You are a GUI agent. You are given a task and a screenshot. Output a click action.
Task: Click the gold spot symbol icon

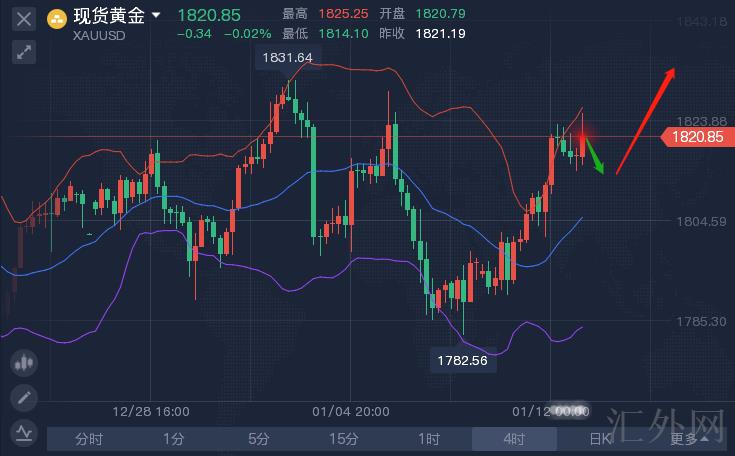point(58,17)
